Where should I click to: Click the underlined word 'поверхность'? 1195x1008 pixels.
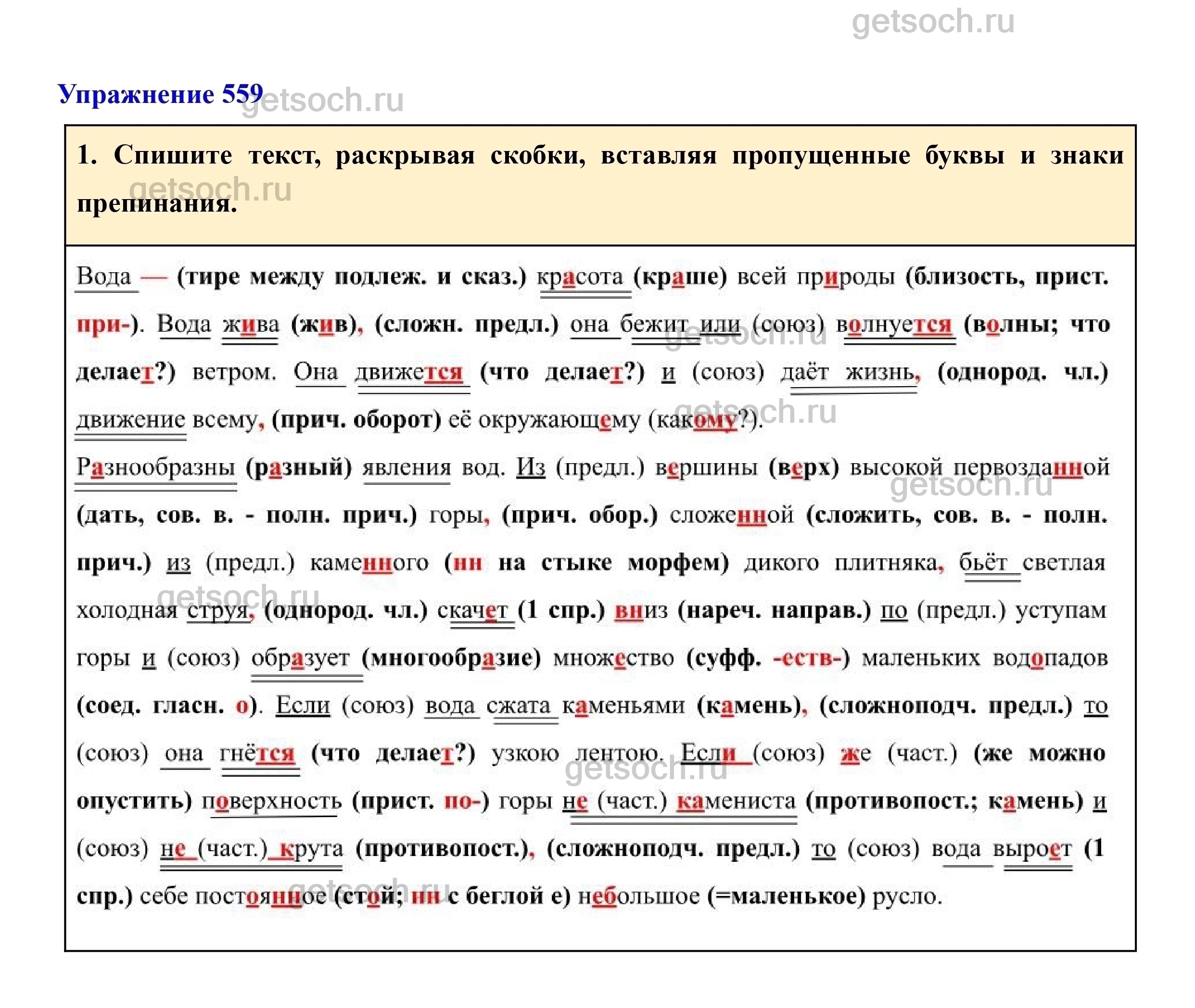[271, 801]
